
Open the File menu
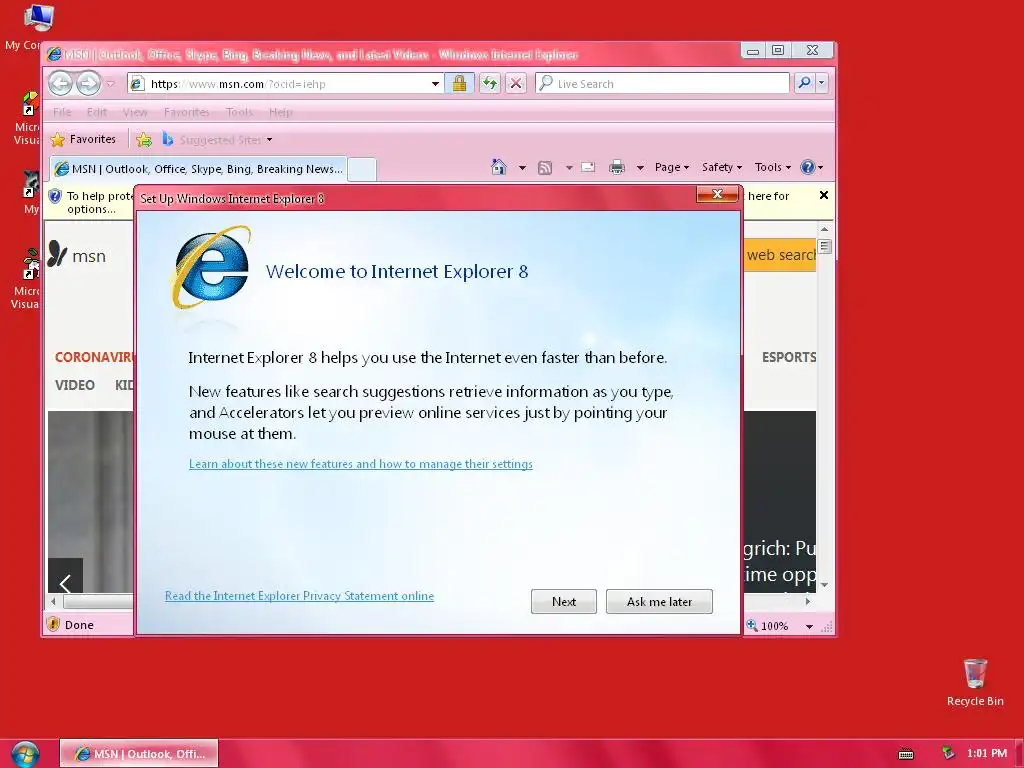pyautogui.click(x=62, y=112)
